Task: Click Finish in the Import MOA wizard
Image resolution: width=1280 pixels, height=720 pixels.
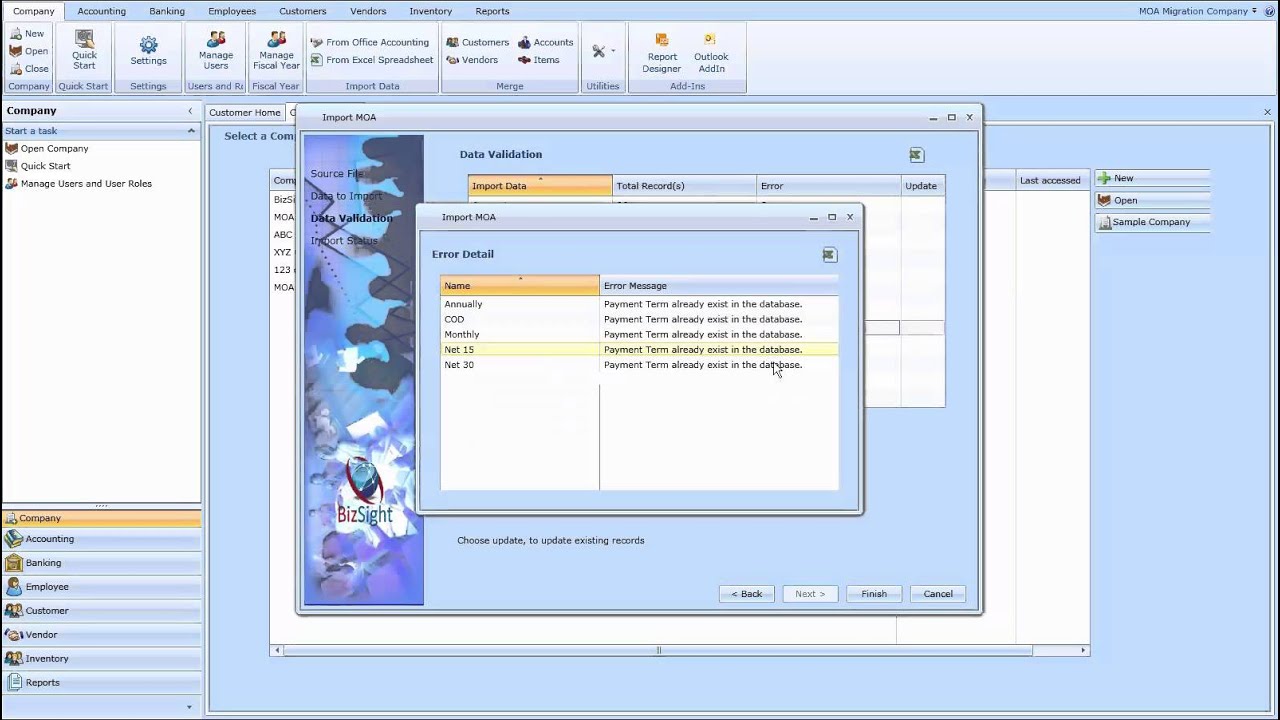Action: pyautogui.click(x=874, y=594)
